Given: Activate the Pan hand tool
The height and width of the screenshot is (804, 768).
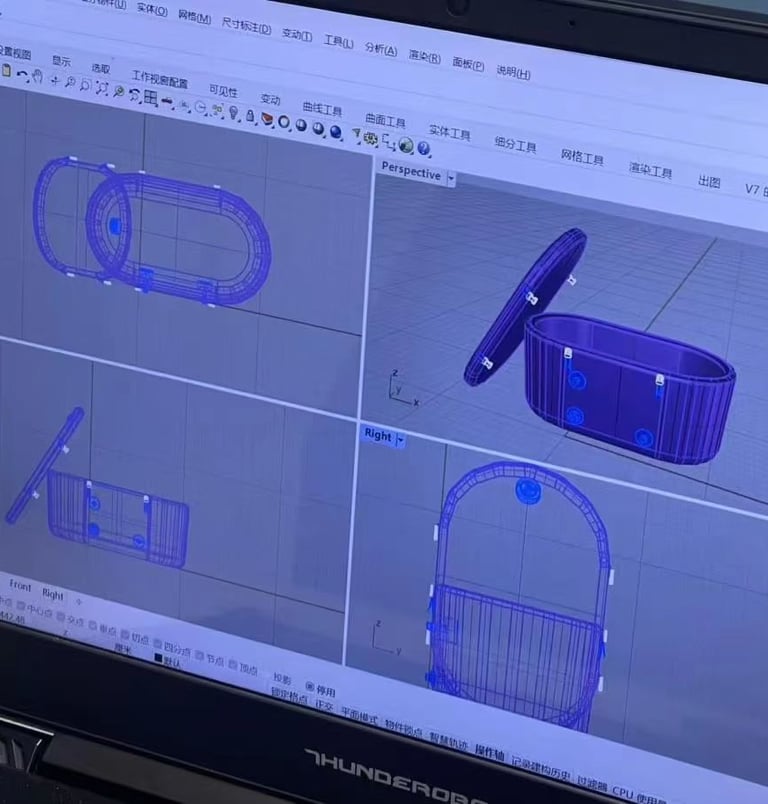Looking at the screenshot, I should (37, 77).
